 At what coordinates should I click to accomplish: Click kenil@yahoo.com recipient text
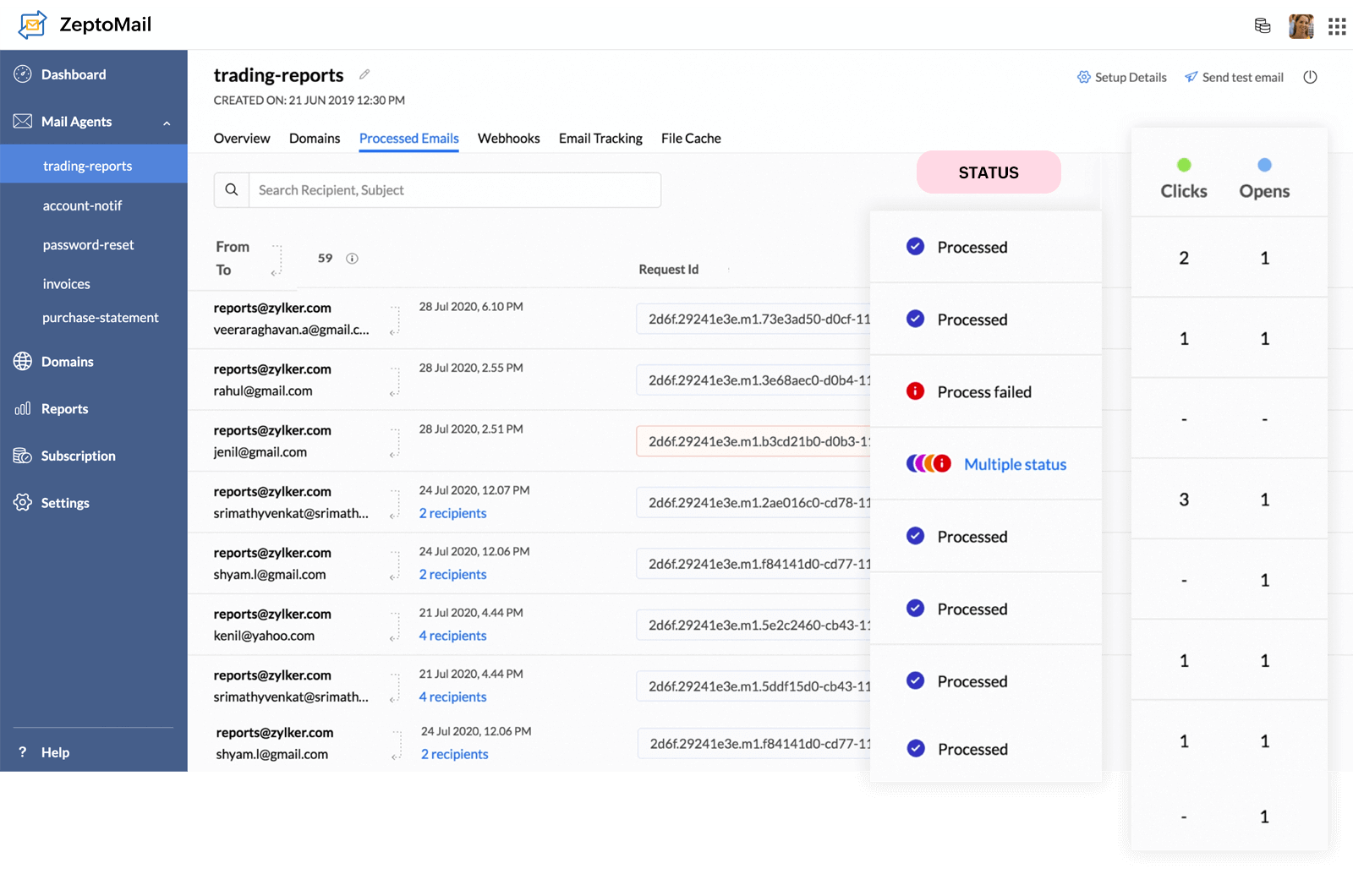click(x=264, y=636)
